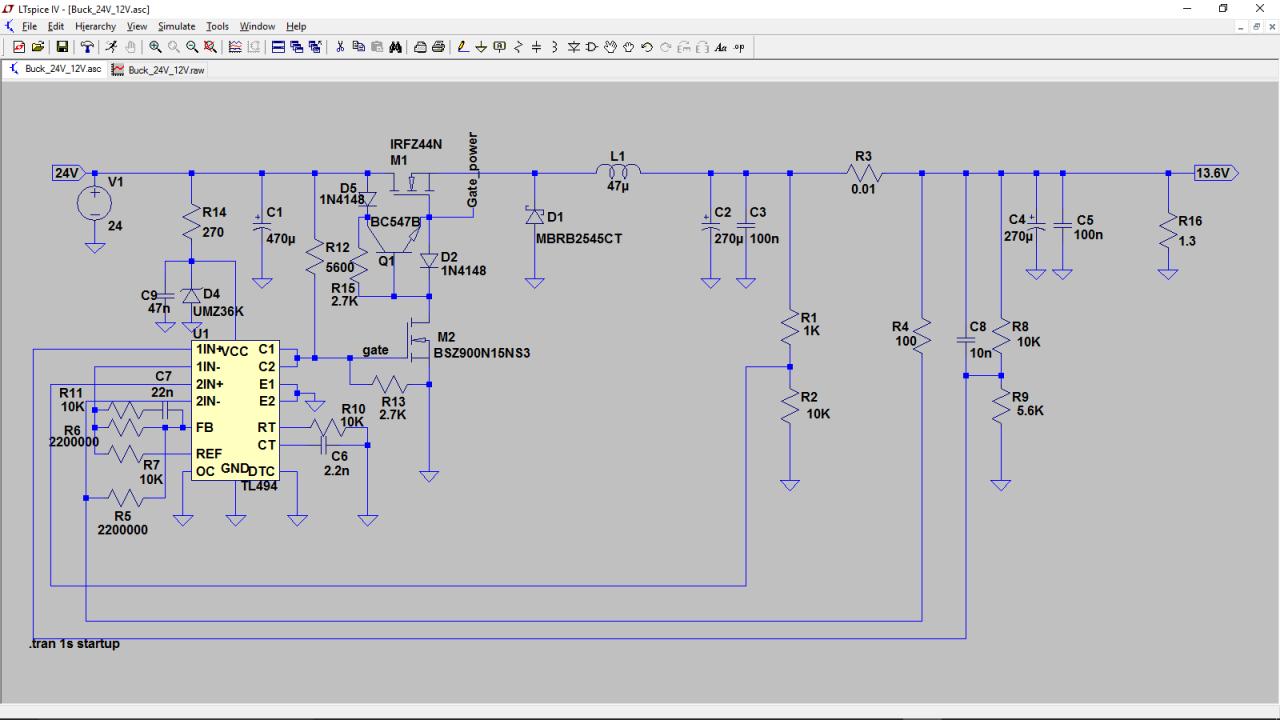Open the Control Panel hammer icon
This screenshot has height=720, width=1280.
tap(87, 47)
